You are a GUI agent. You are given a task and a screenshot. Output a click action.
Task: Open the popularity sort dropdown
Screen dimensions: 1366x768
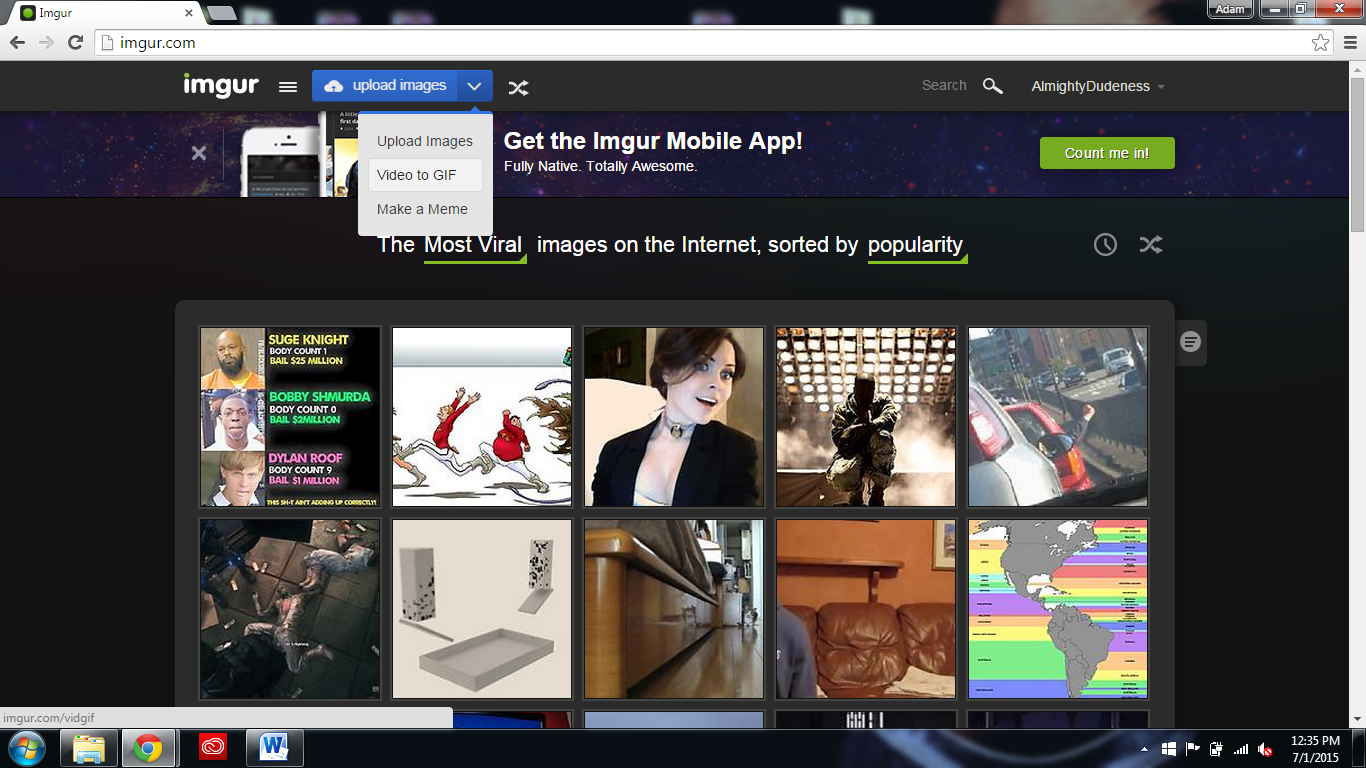916,246
